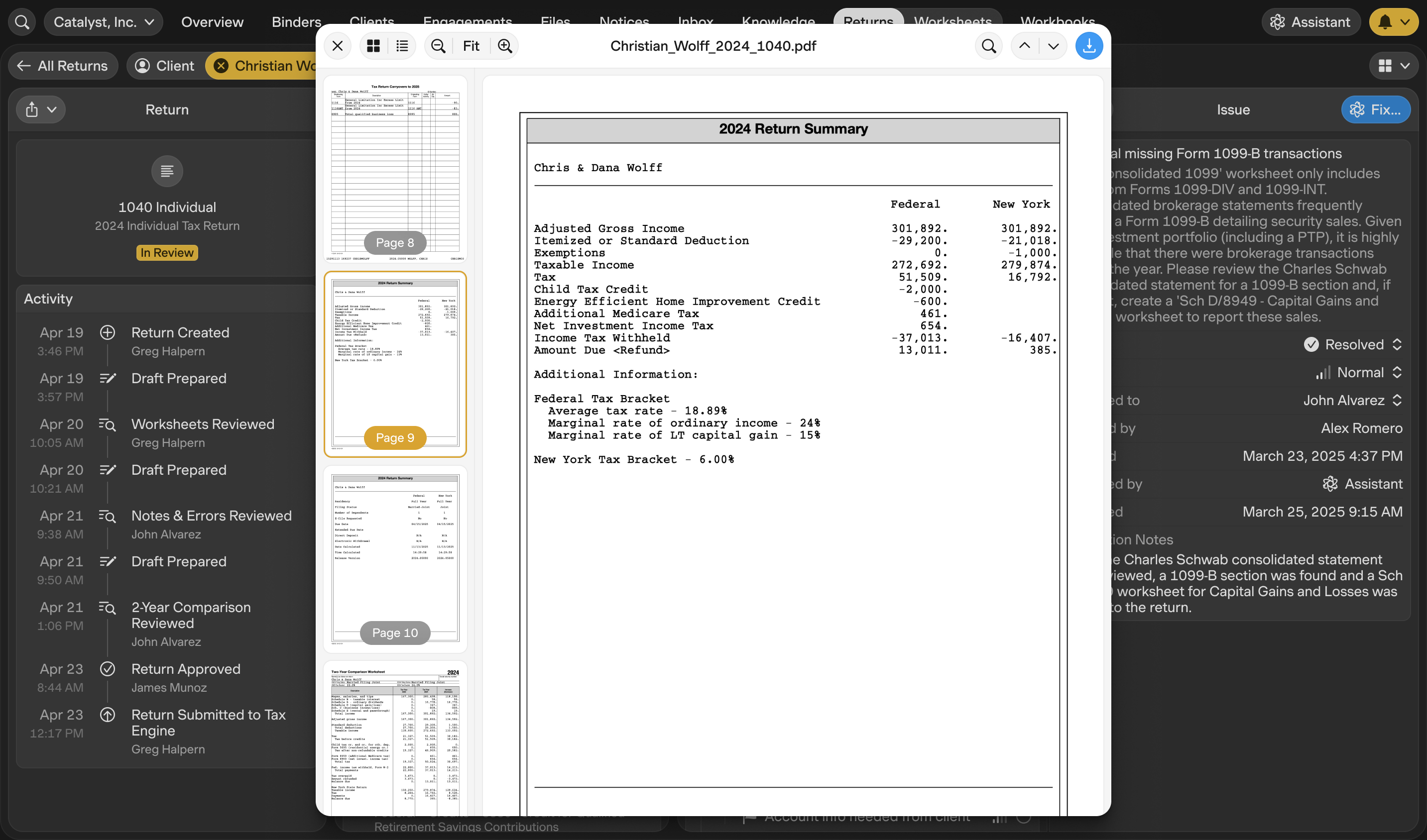This screenshot has height=840, width=1427.
Task: Switch to thumbnail grid view
Action: (373, 46)
